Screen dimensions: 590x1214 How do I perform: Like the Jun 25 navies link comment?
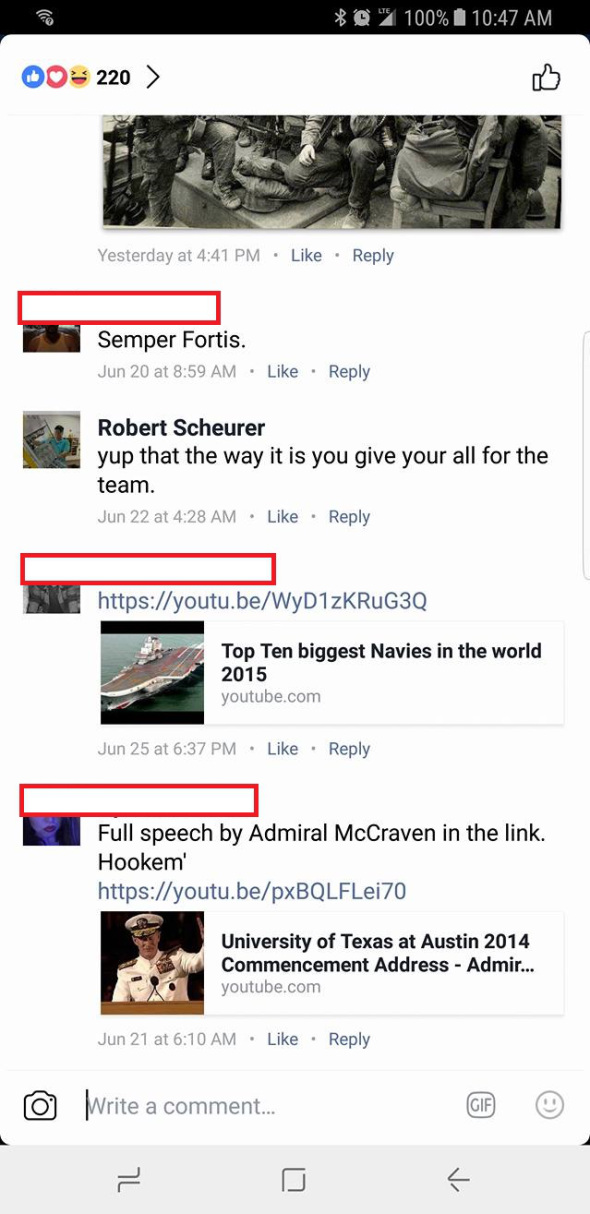[283, 749]
